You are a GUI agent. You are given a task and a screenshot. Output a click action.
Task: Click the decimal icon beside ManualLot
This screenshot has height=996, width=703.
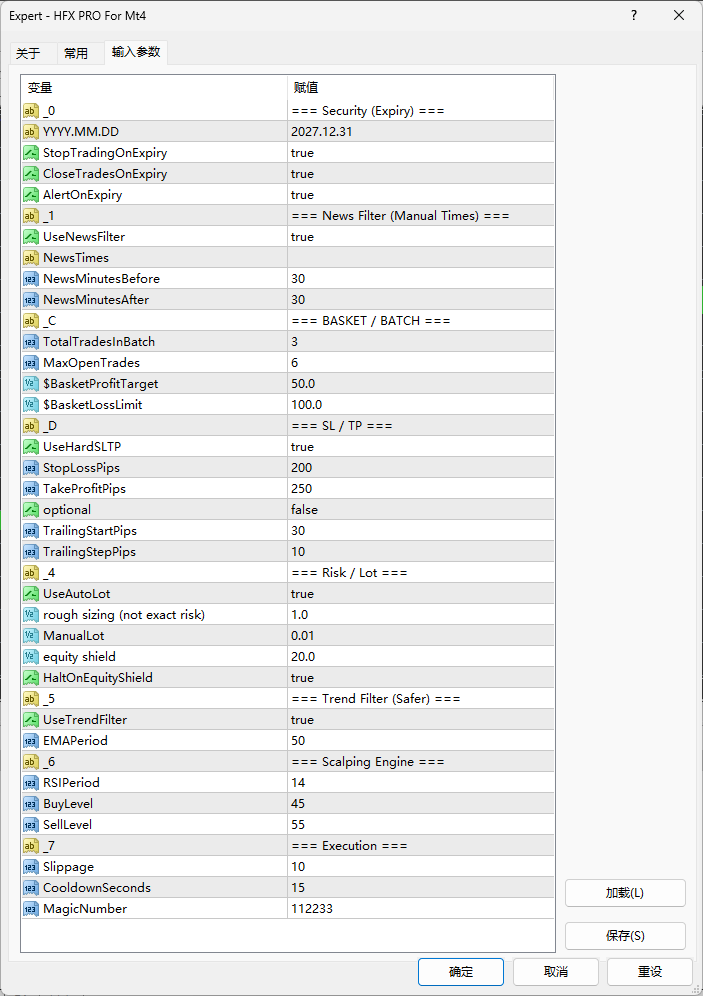pos(31,636)
